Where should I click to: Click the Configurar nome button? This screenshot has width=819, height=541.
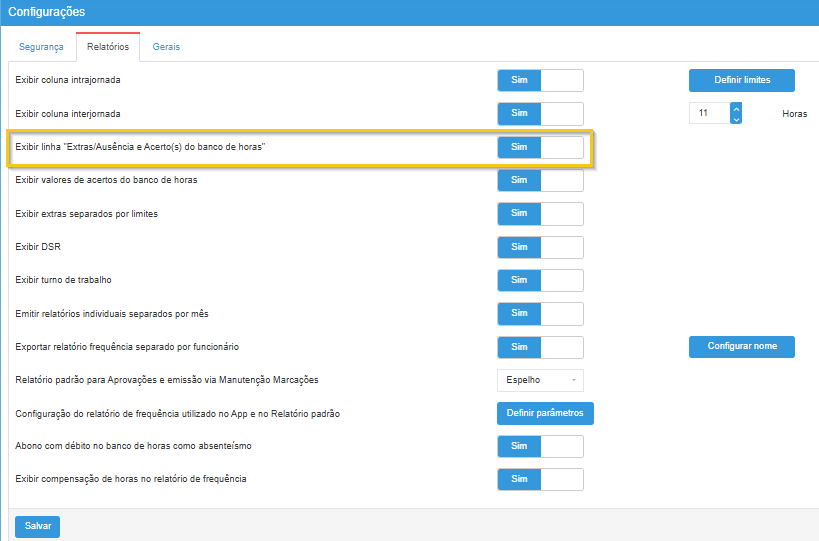click(x=741, y=346)
